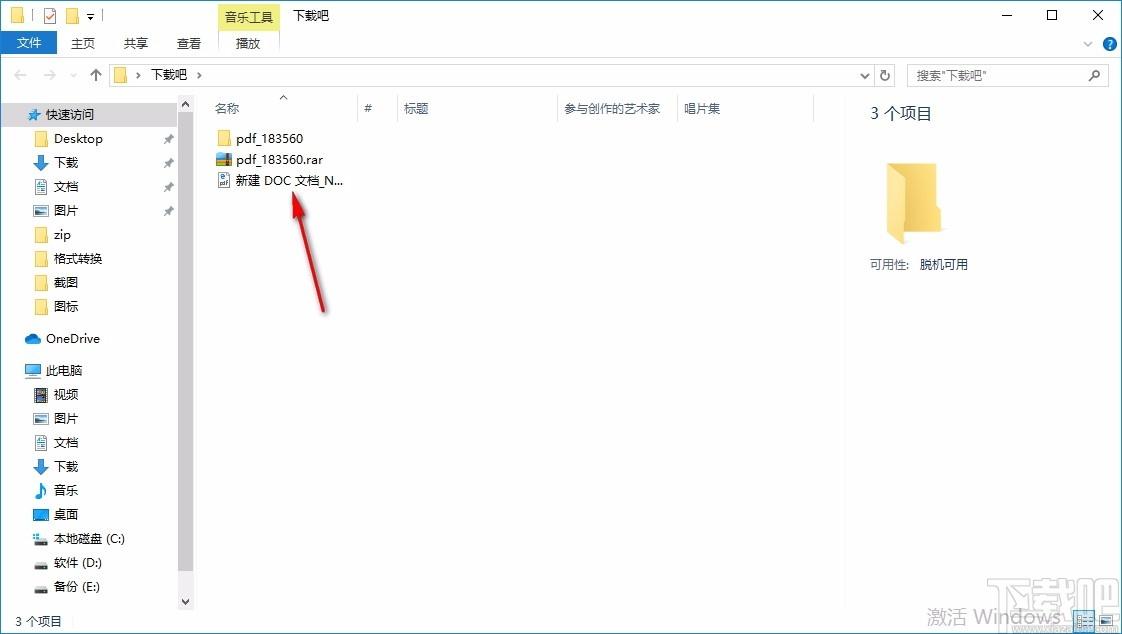Viewport: 1122px width, 634px height.
Task: Expand the chevron after 下载吧 in address bar
Action: 199,75
